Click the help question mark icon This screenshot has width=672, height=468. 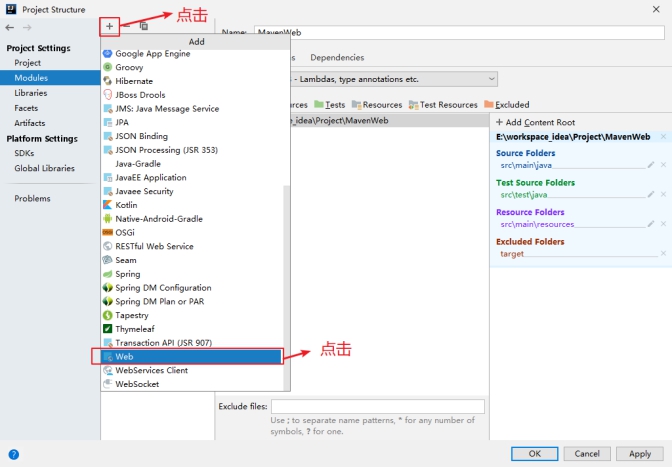pos(12,455)
